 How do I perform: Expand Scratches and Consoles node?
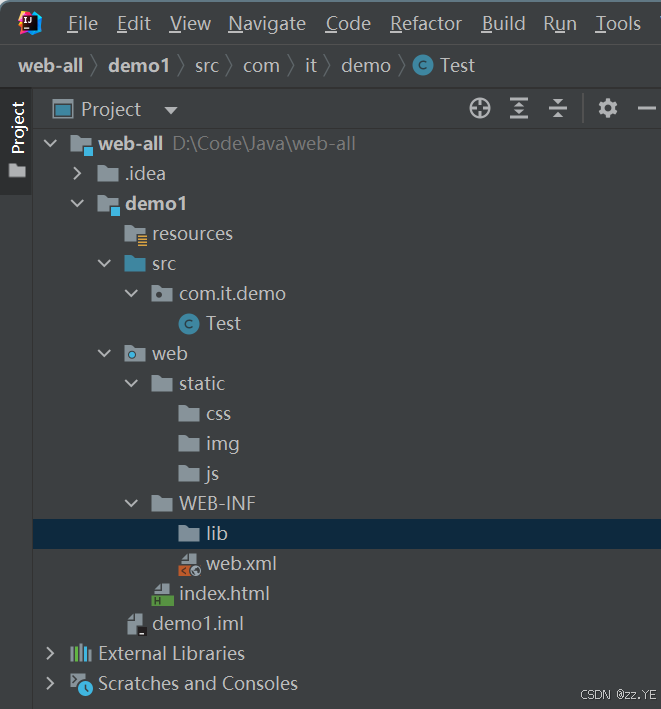pos(50,683)
